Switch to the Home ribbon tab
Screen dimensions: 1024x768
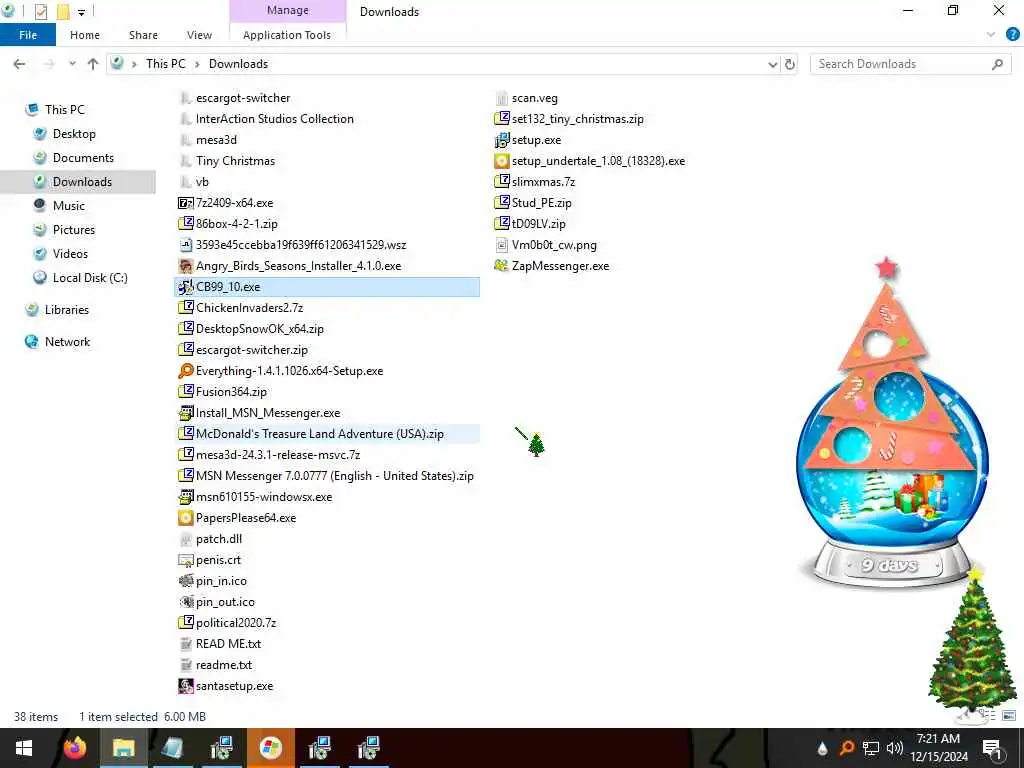pyautogui.click(x=85, y=35)
